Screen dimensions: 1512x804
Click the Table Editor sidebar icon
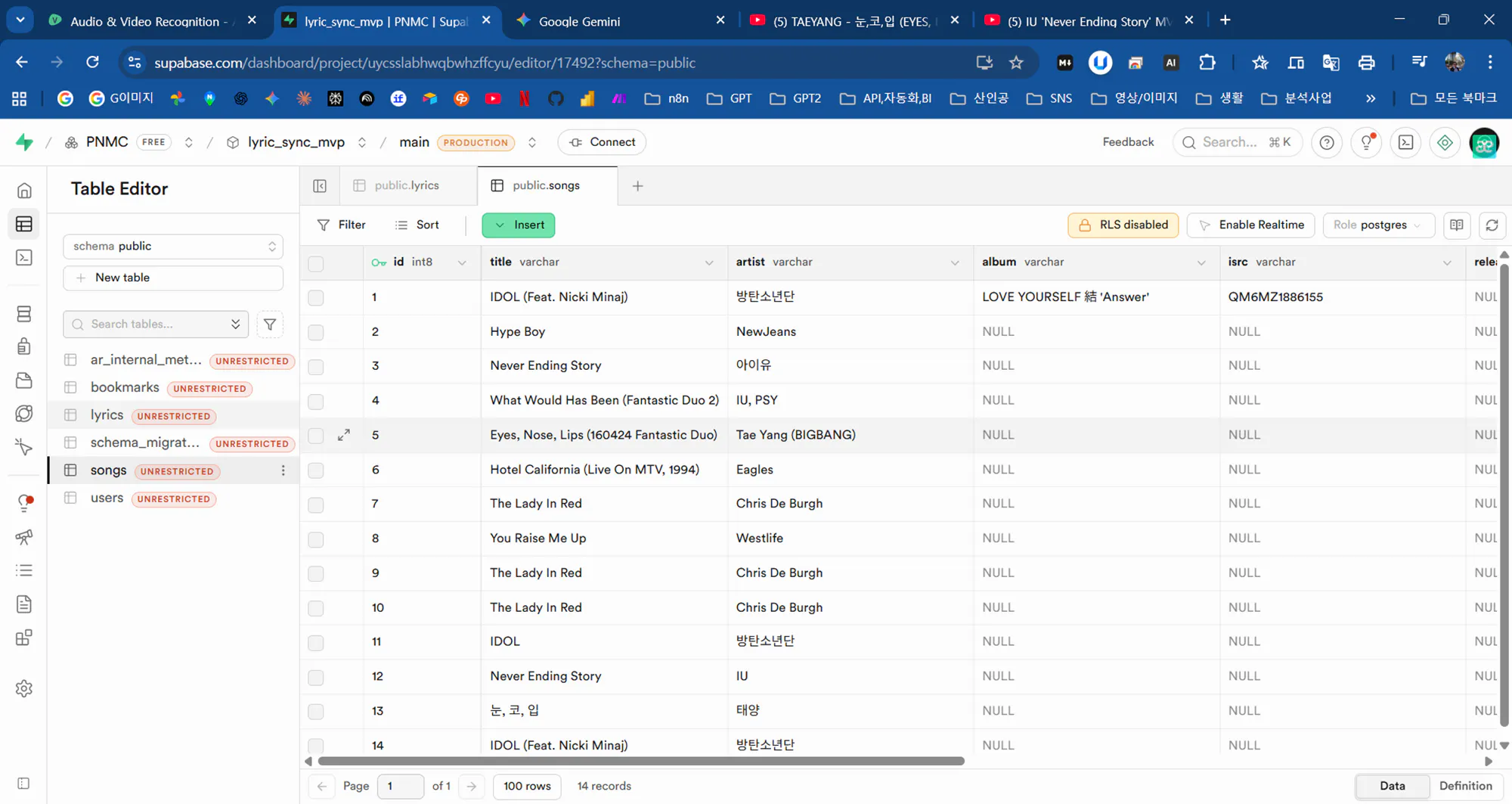[x=24, y=224]
